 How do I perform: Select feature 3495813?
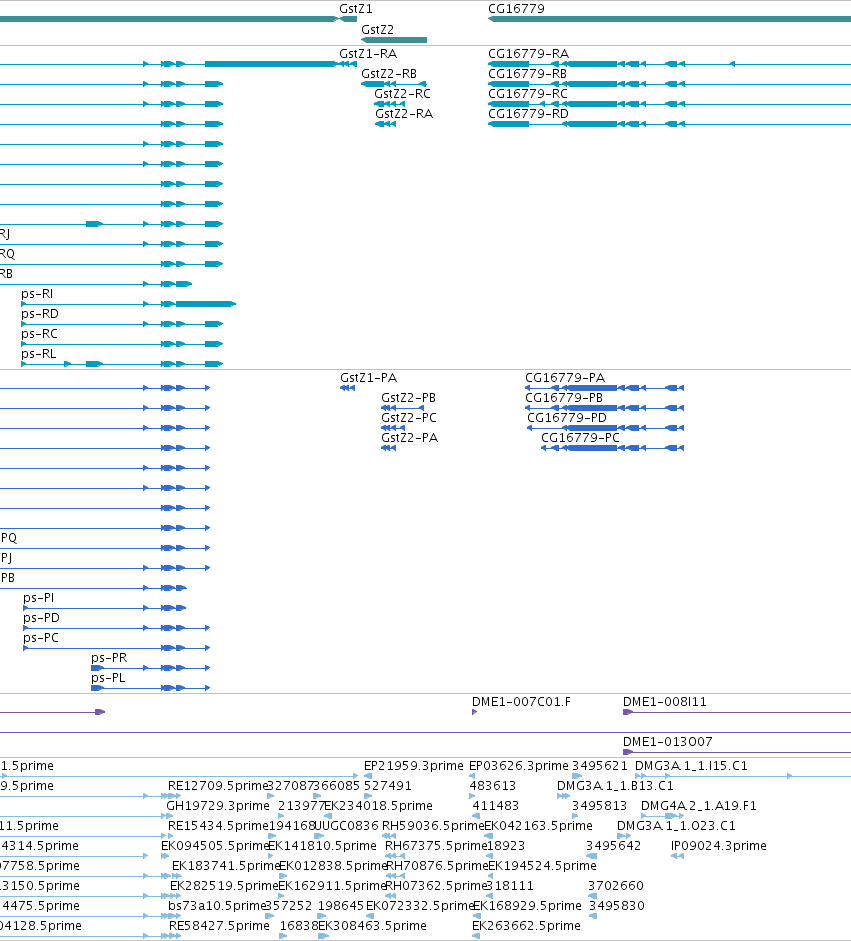600,805
